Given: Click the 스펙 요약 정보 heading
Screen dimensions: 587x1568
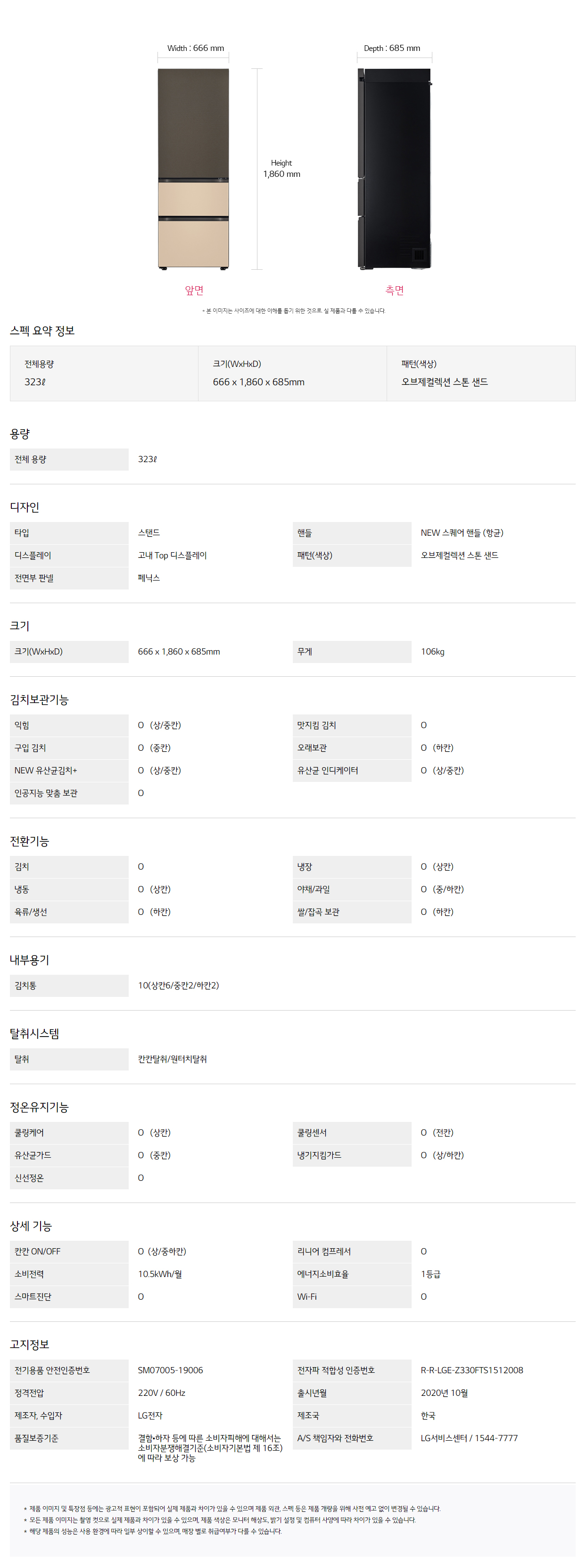Looking at the screenshot, I should click(42, 331).
